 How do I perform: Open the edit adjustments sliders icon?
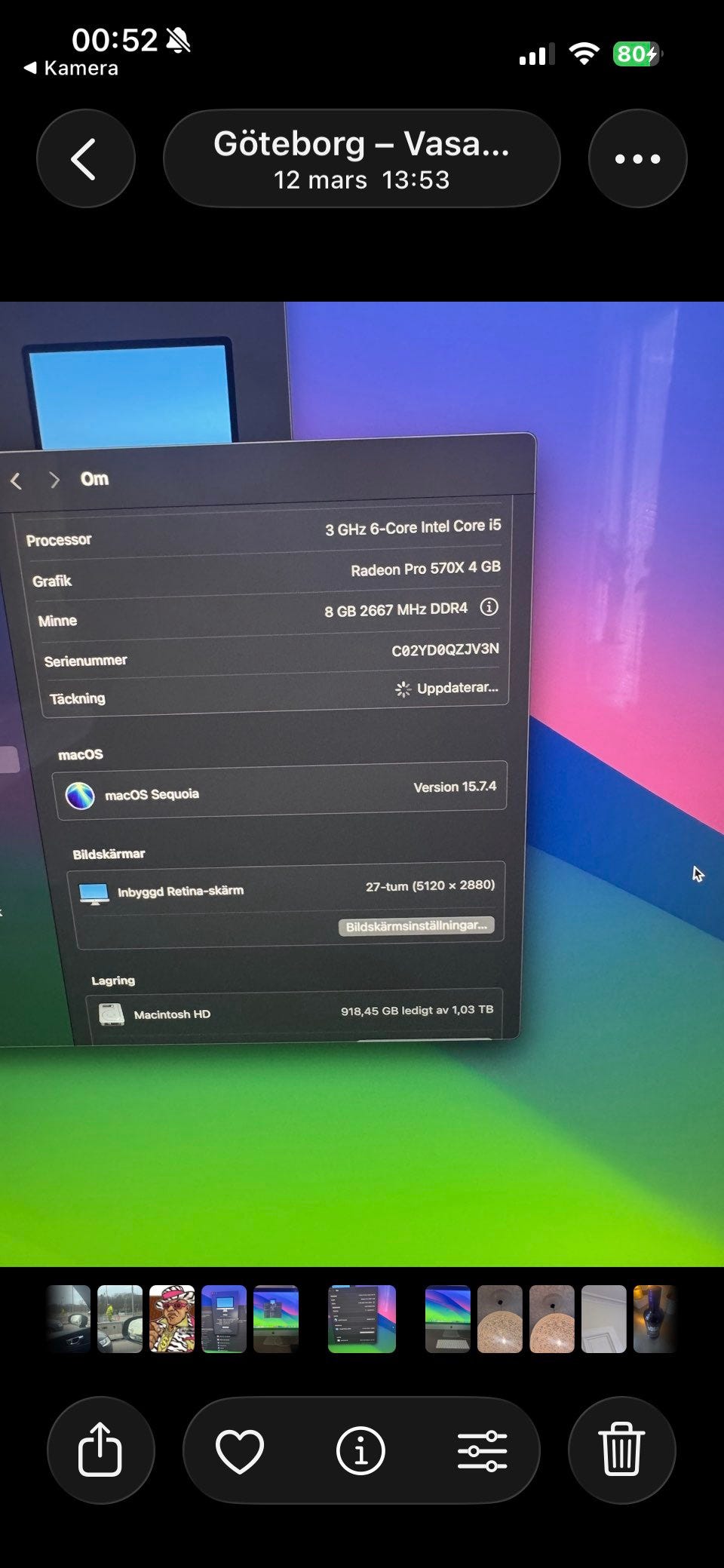click(482, 1450)
